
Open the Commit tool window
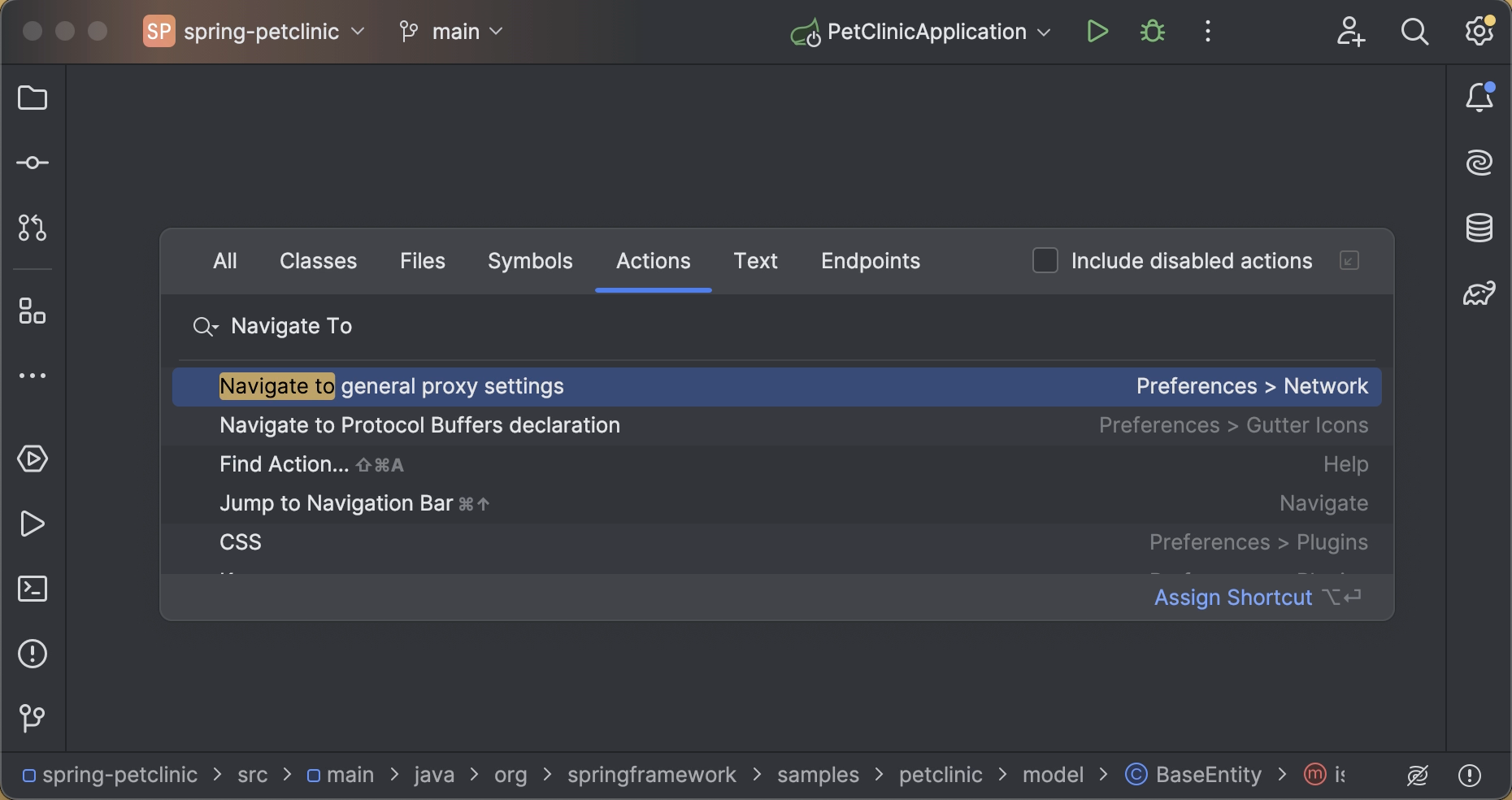point(33,163)
